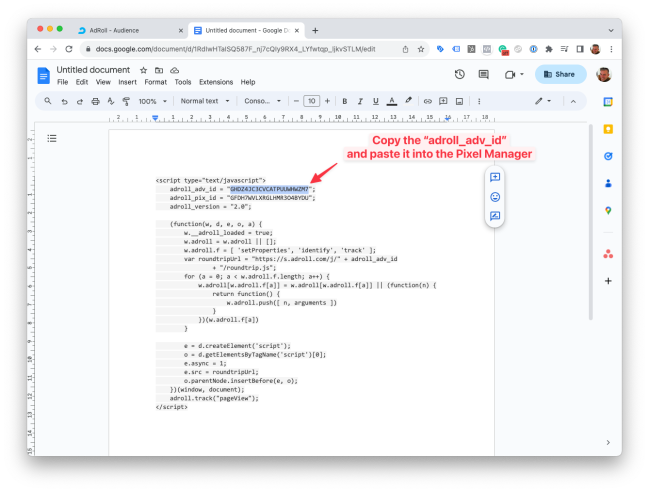Click the Share button

click(560, 74)
